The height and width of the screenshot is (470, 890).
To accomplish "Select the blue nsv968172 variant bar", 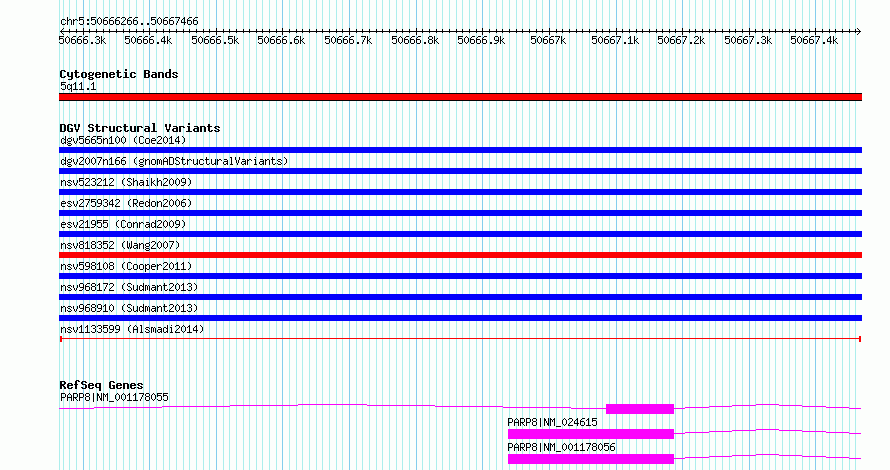I will [460, 297].
